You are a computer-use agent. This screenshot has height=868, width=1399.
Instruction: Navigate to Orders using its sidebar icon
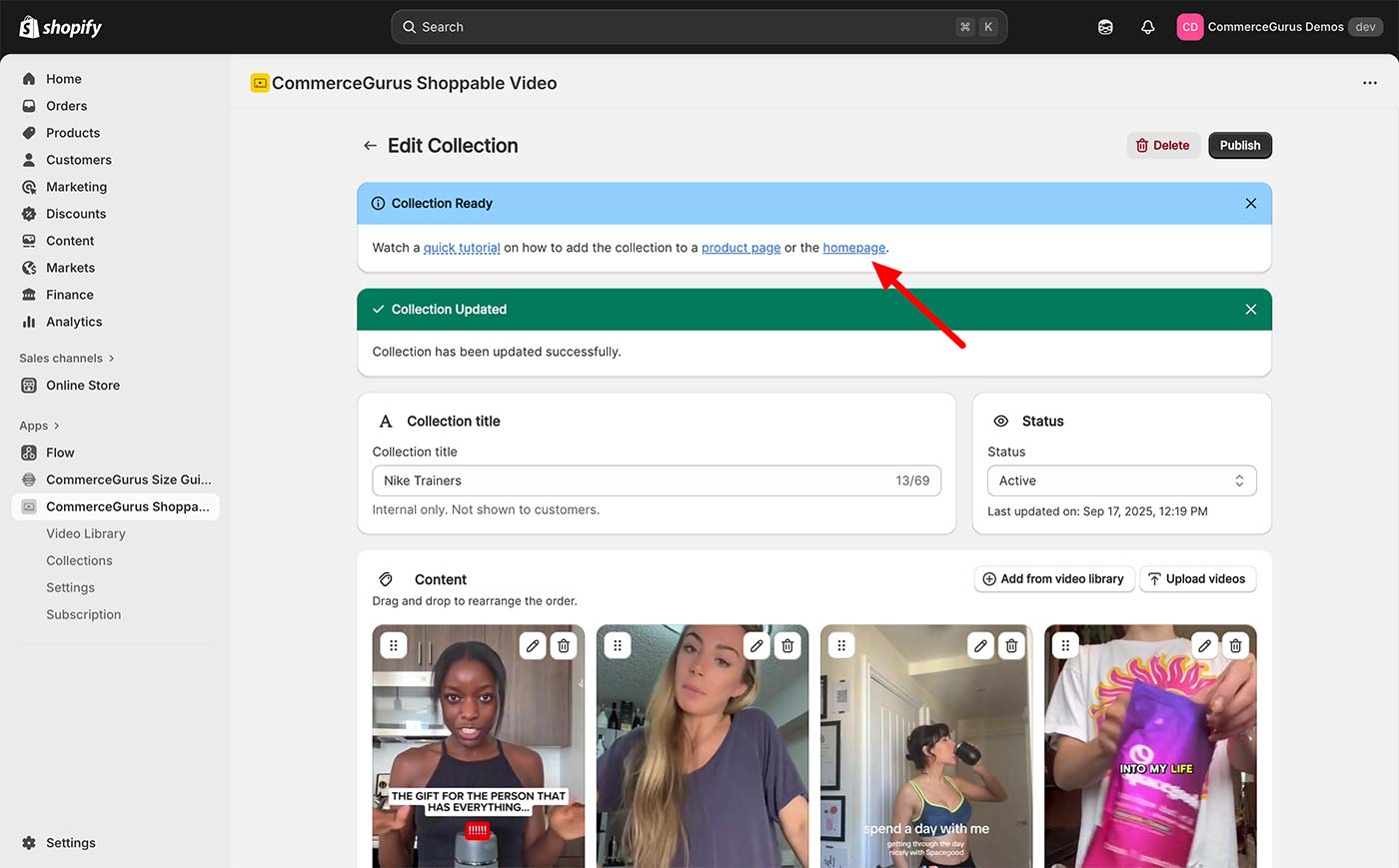[30, 105]
